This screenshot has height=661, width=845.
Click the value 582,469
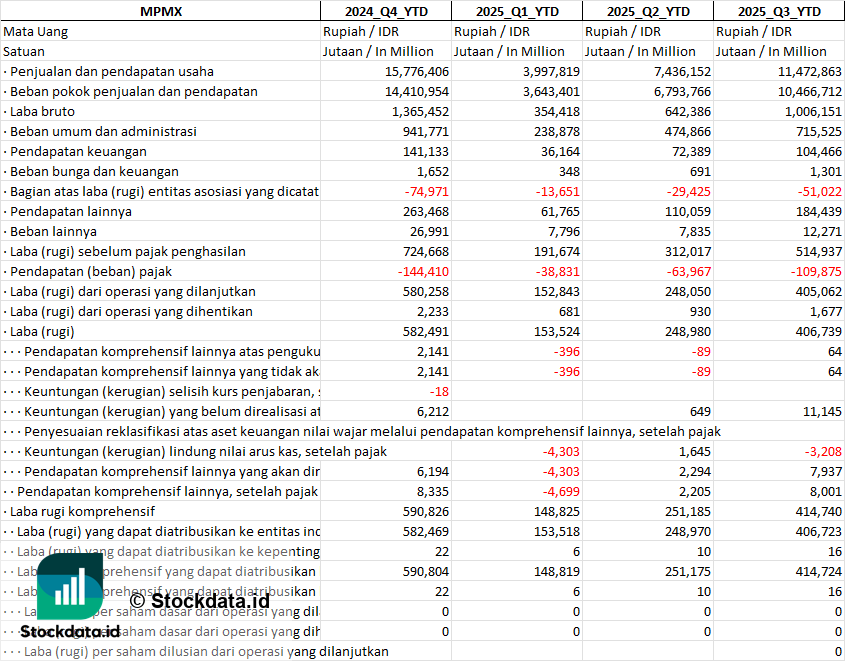point(426,531)
